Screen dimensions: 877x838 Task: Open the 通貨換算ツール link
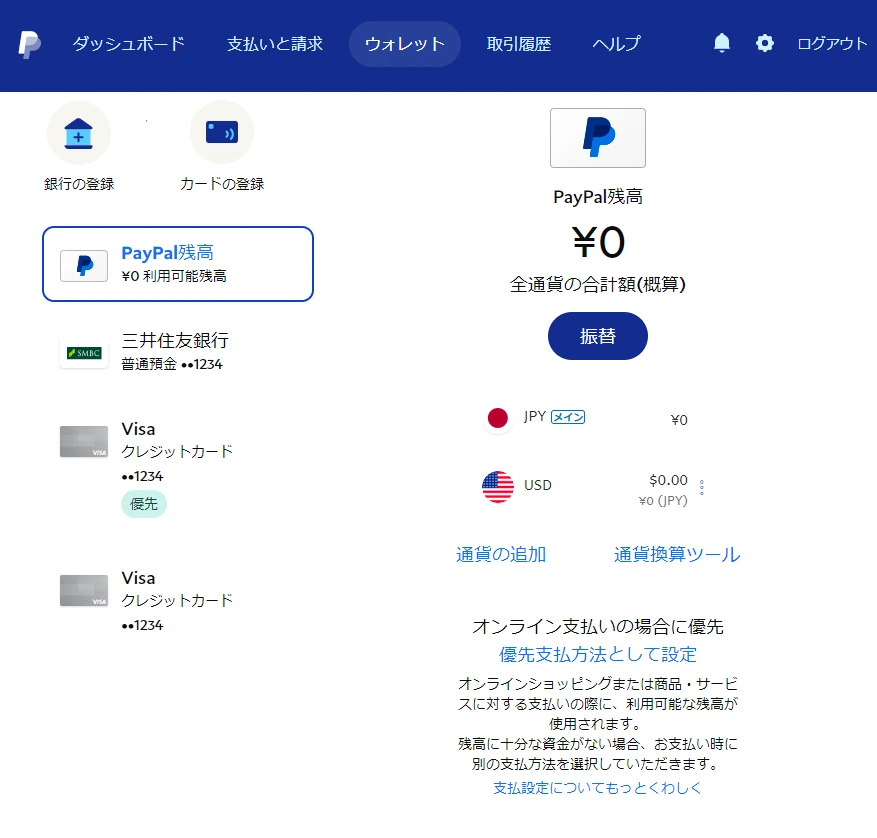[677, 554]
